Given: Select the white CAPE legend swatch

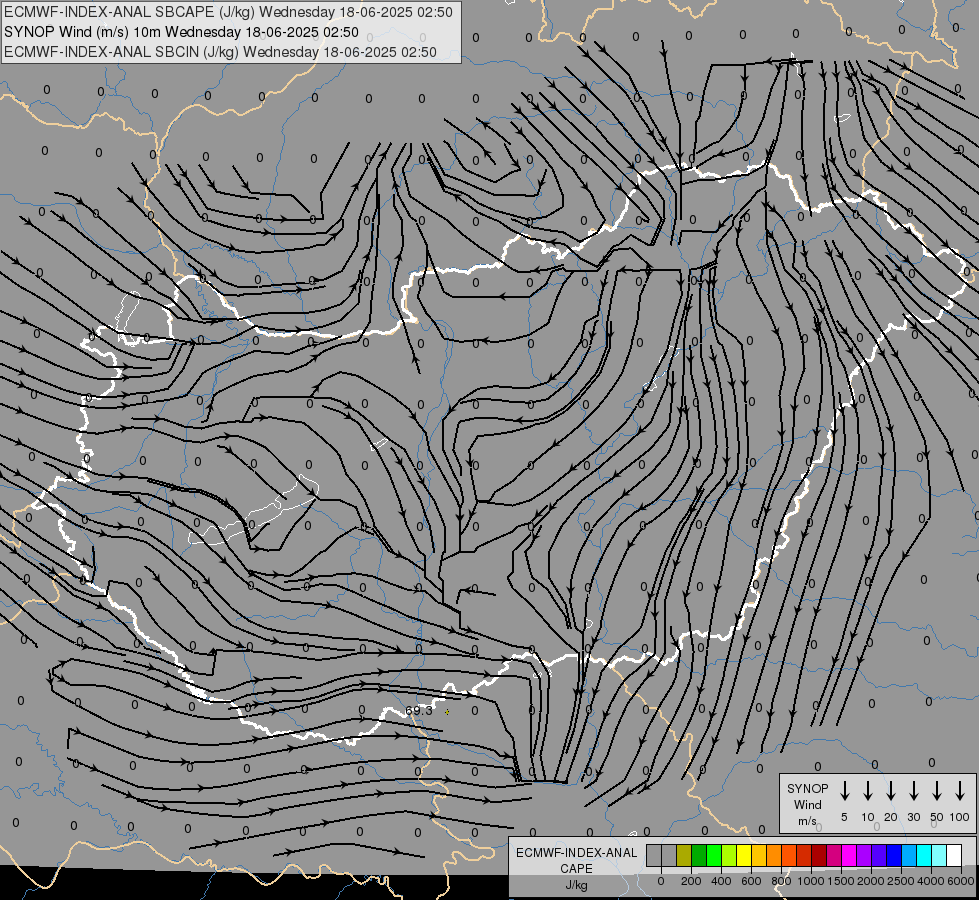Looking at the screenshot, I should (955, 855).
